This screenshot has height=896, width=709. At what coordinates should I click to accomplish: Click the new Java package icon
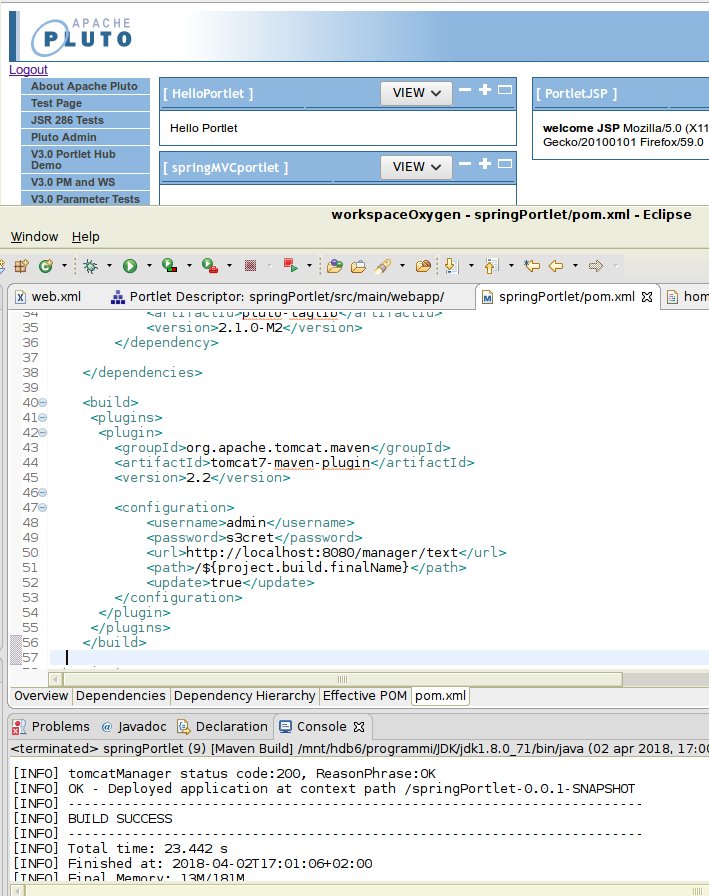22,266
